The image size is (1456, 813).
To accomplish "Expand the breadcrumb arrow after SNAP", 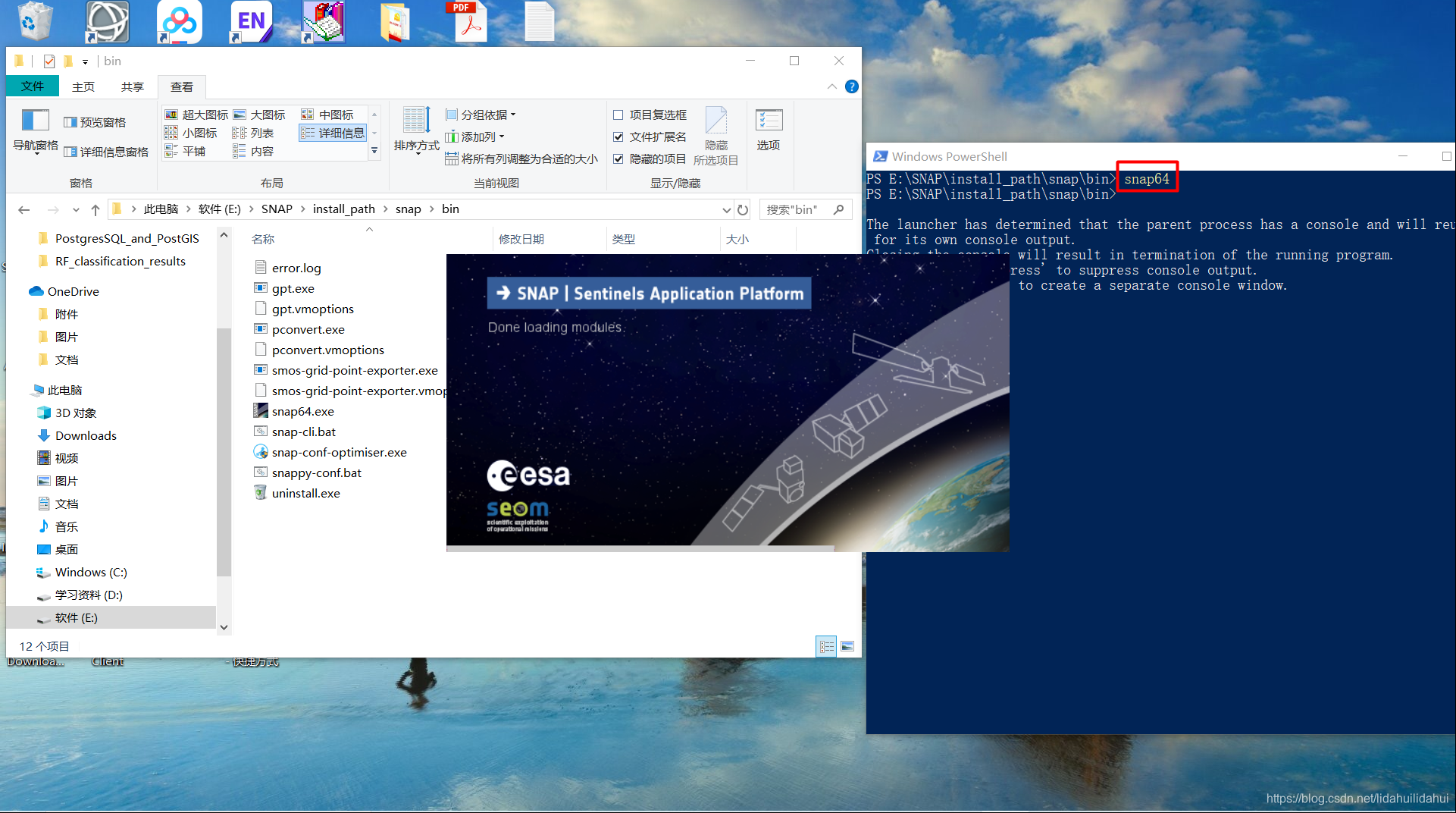I will pos(303,209).
